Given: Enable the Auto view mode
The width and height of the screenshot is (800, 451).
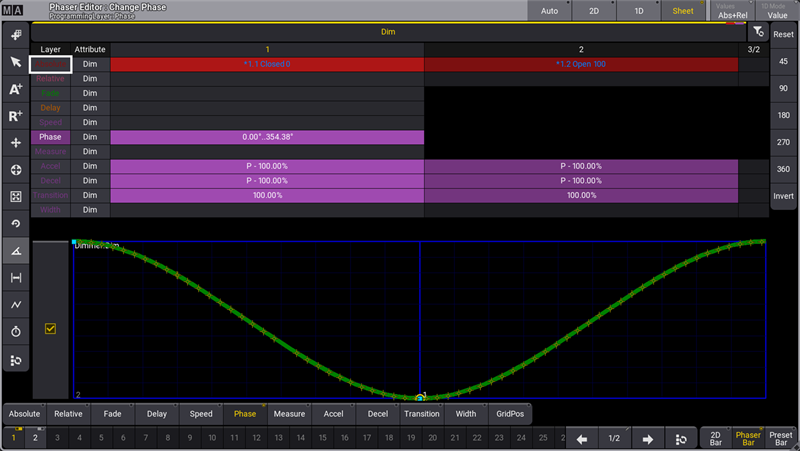Looking at the screenshot, I should tap(549, 11).
